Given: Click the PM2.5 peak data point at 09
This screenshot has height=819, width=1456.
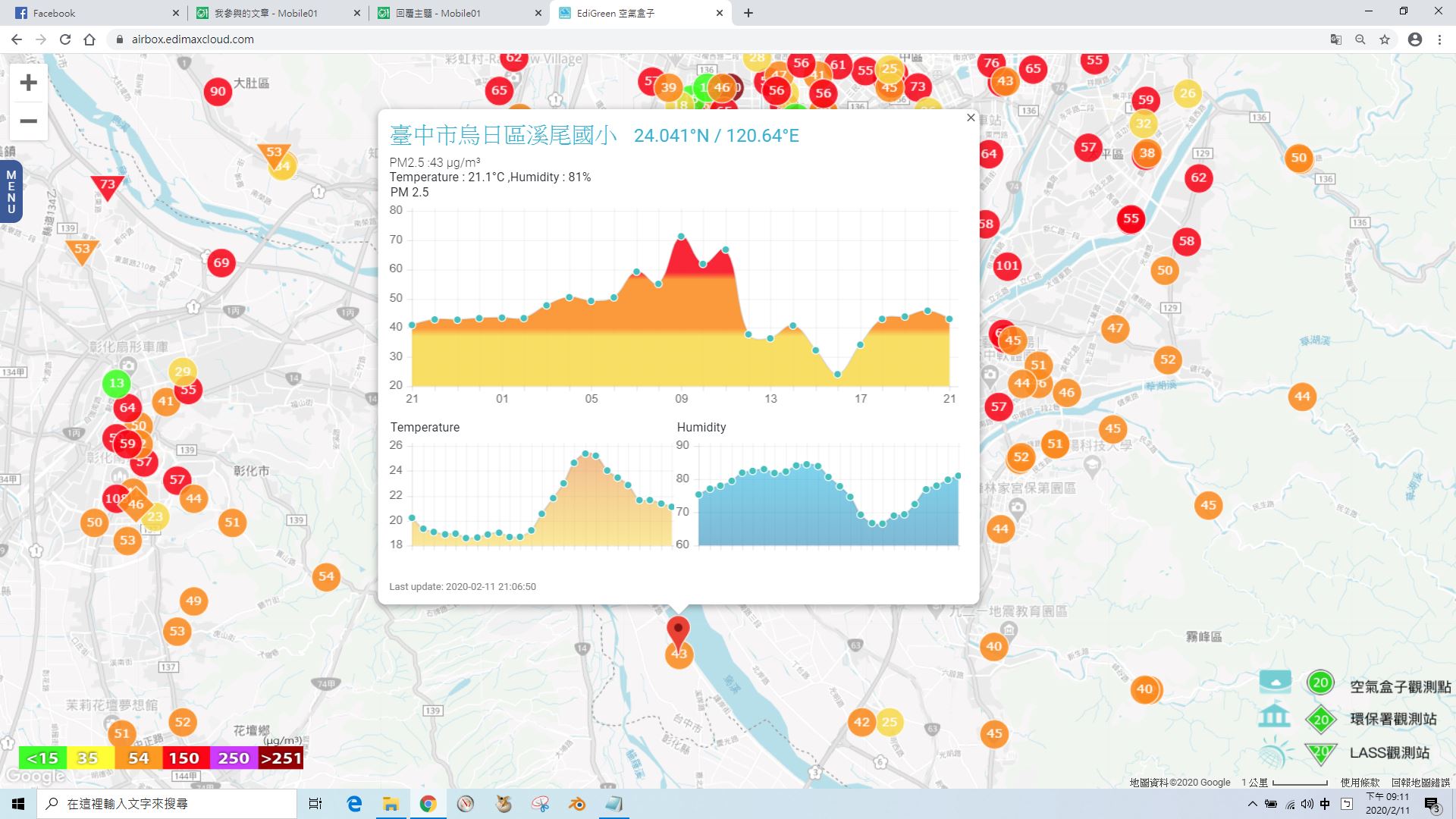Looking at the screenshot, I should 681,237.
